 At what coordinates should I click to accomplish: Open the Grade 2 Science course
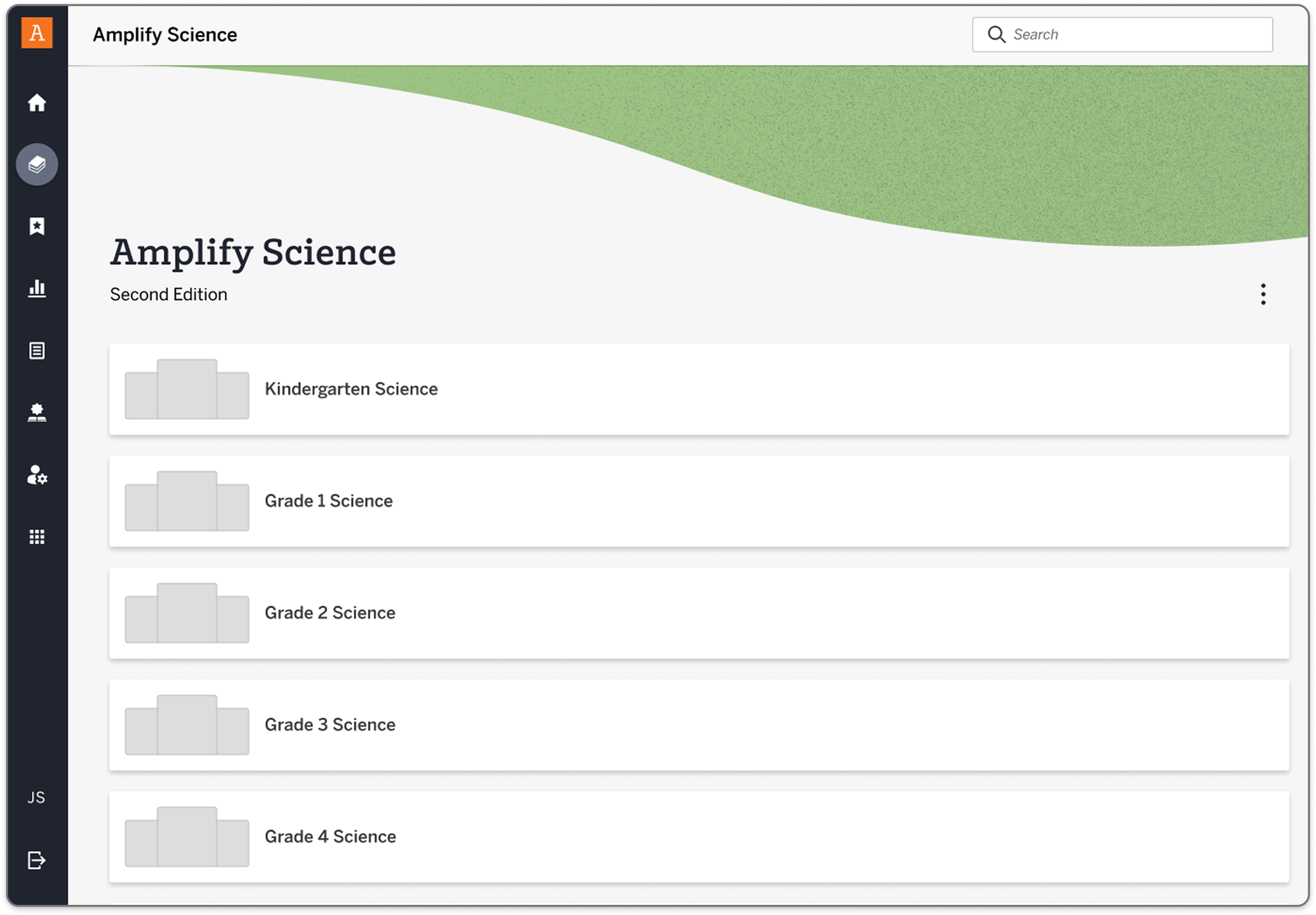click(x=699, y=613)
